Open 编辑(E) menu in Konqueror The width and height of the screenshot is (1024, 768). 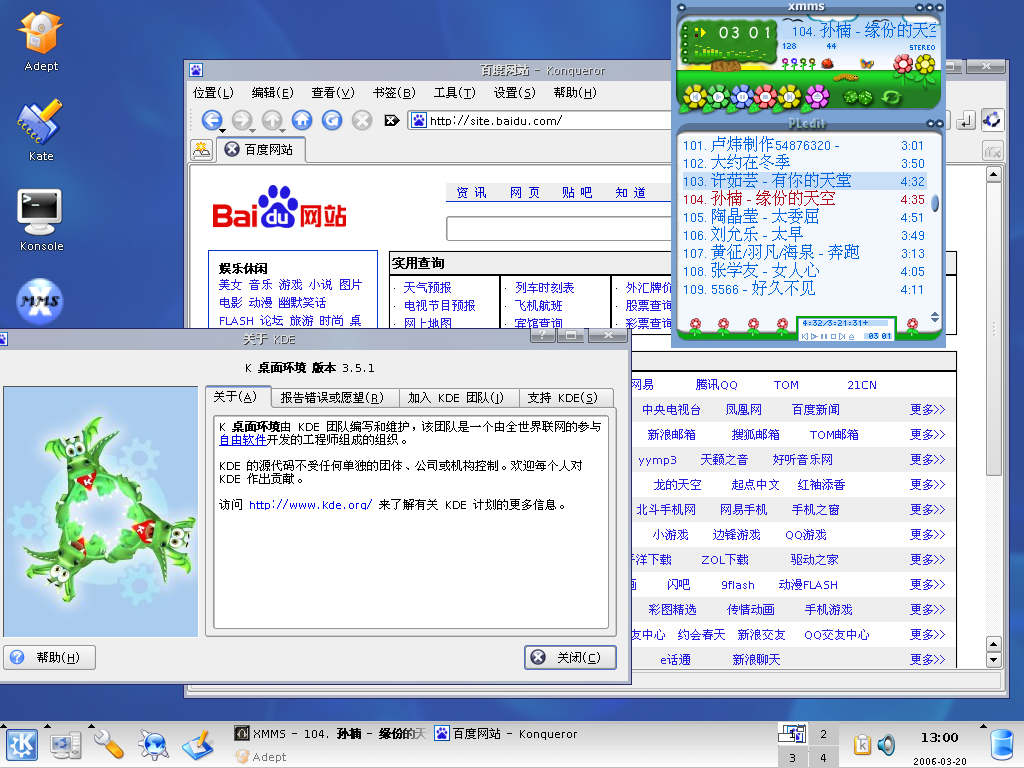click(272, 93)
